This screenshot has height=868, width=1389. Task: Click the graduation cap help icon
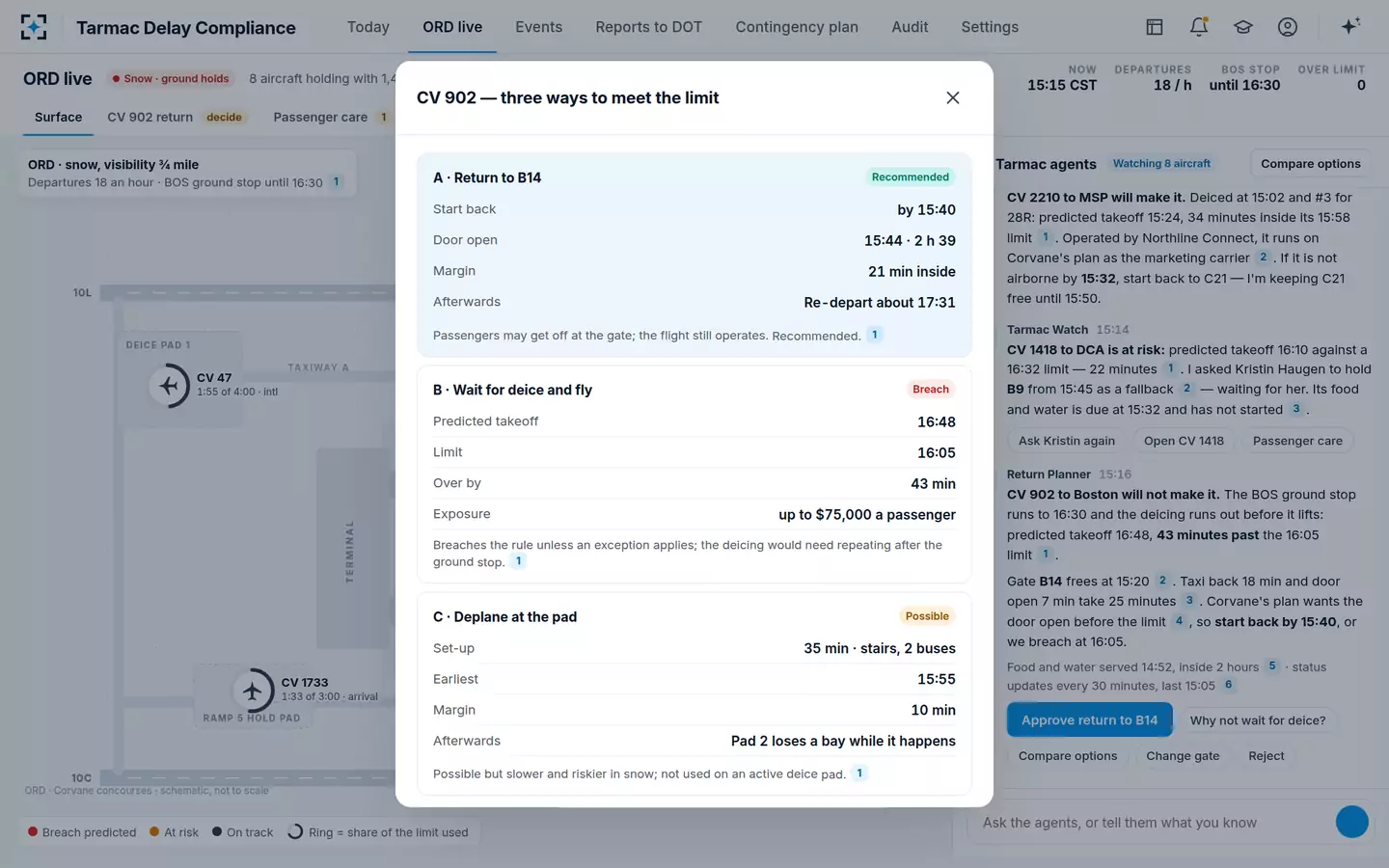(x=1243, y=27)
